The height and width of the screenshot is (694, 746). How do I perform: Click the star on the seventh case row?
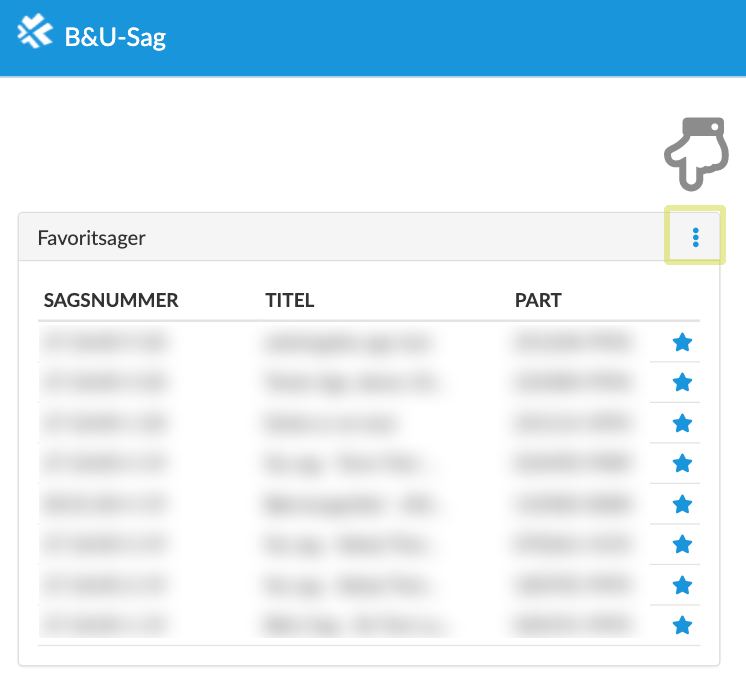click(x=682, y=584)
